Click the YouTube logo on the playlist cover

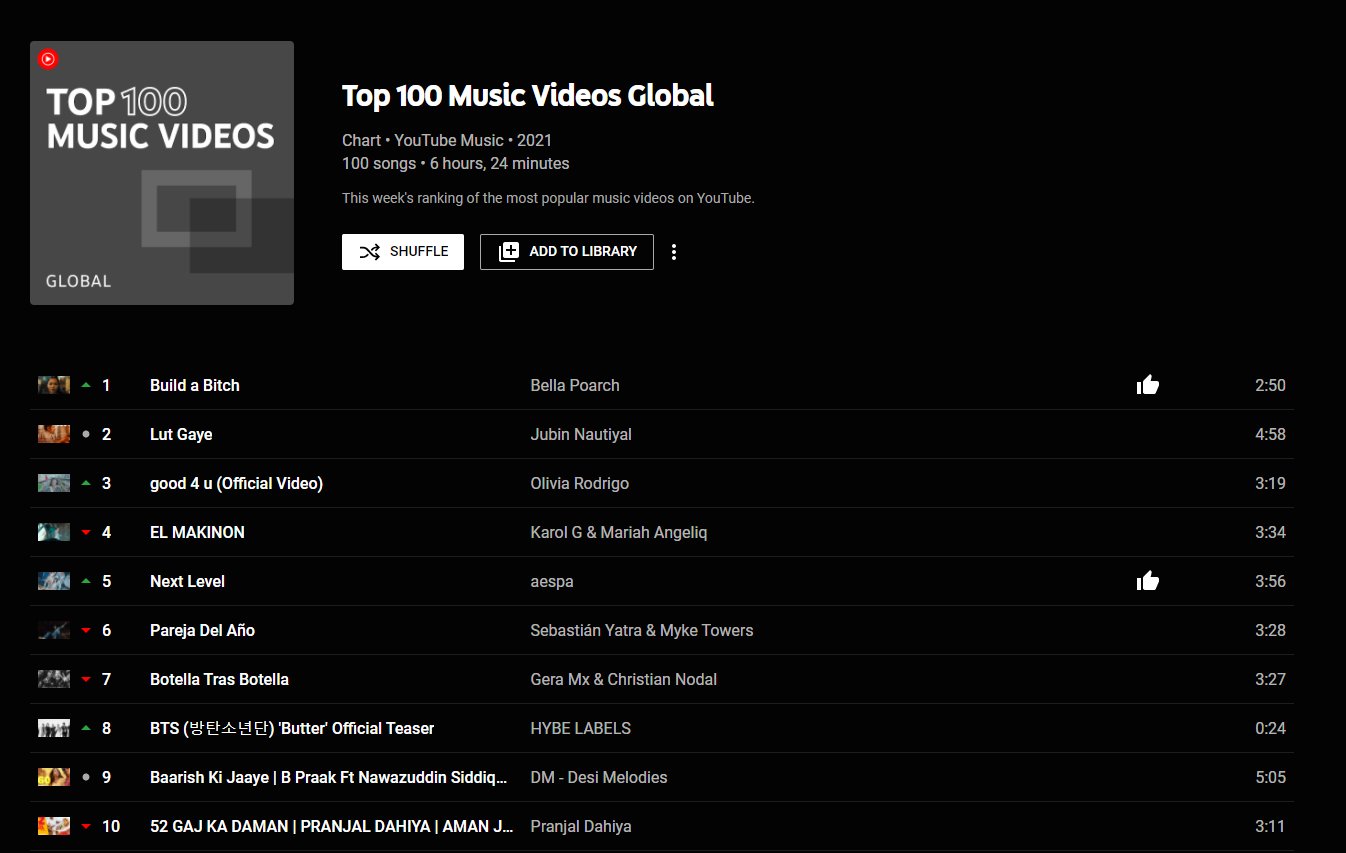tap(48, 59)
